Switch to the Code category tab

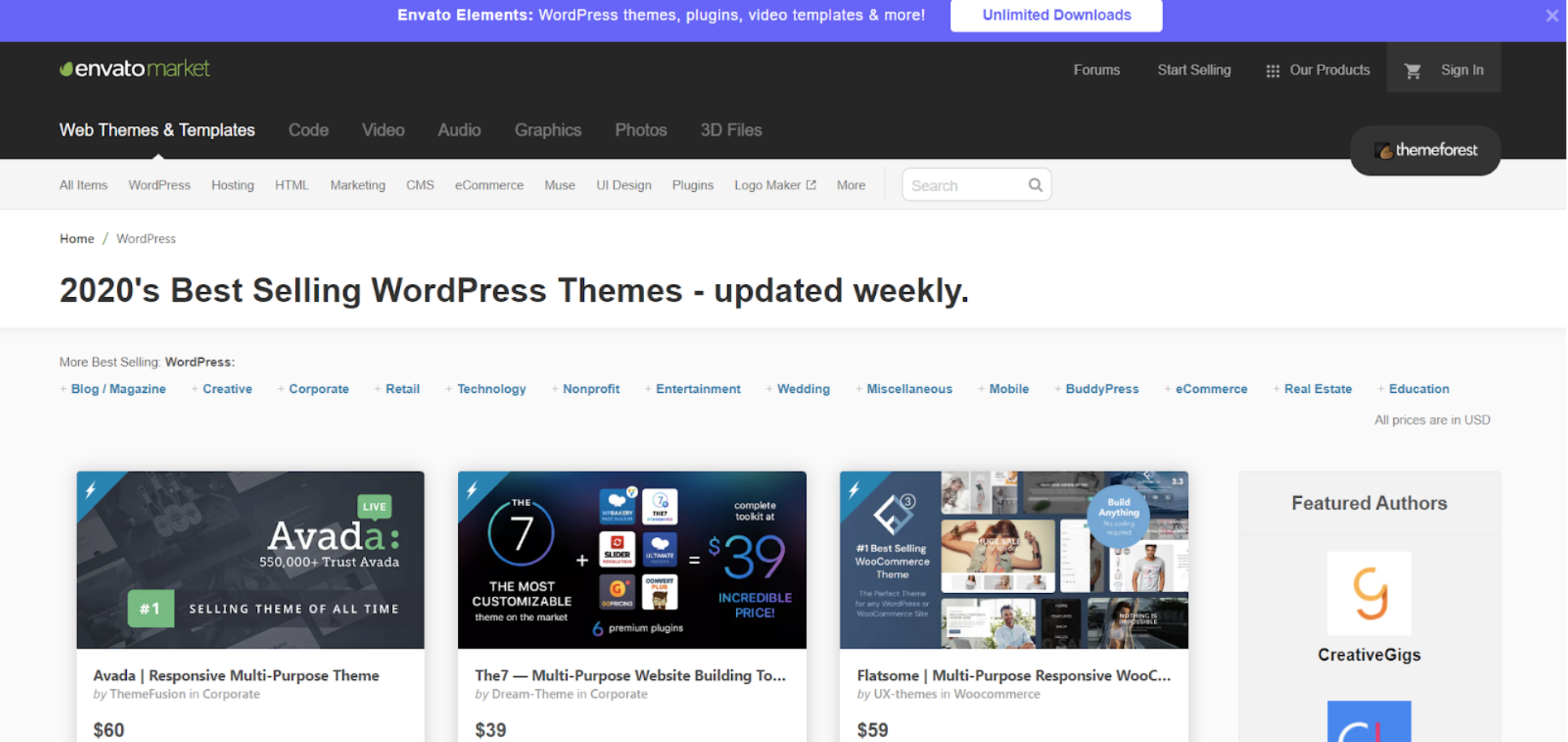point(308,130)
